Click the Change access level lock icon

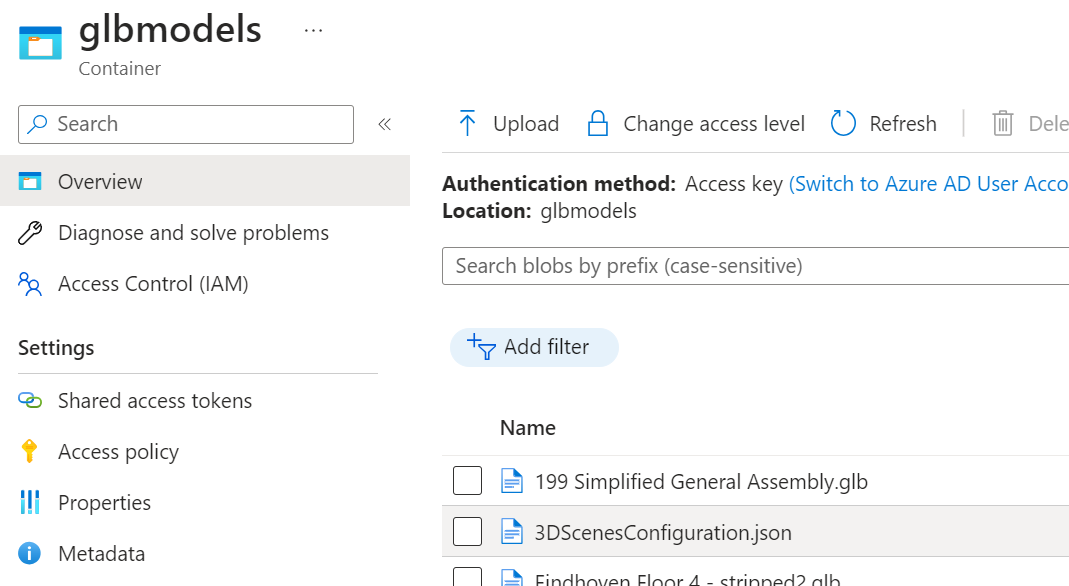(598, 124)
